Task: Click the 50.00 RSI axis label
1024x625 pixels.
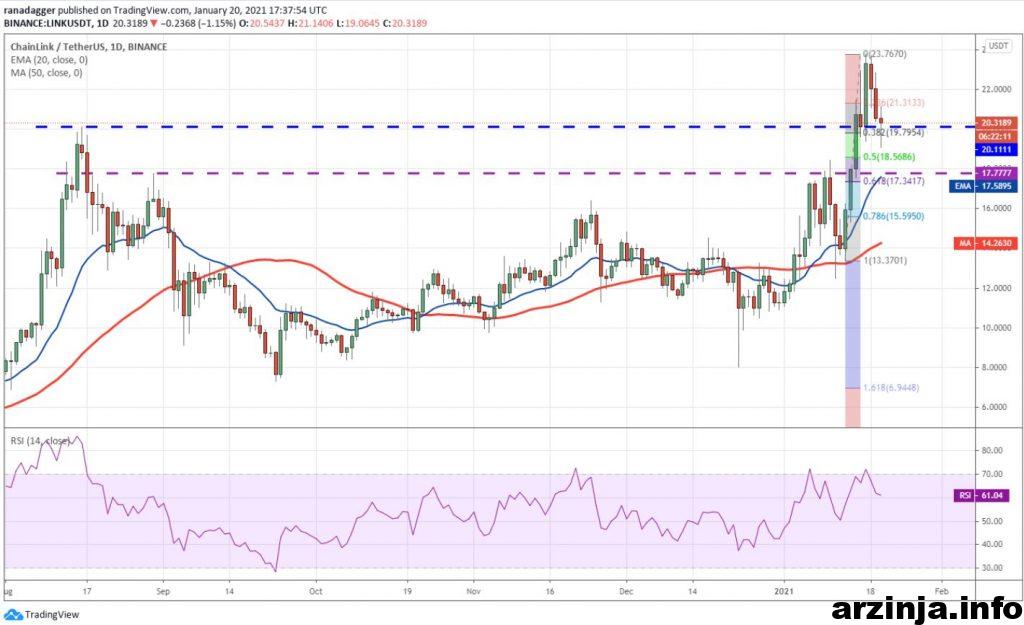Action: pyautogui.click(x=991, y=521)
